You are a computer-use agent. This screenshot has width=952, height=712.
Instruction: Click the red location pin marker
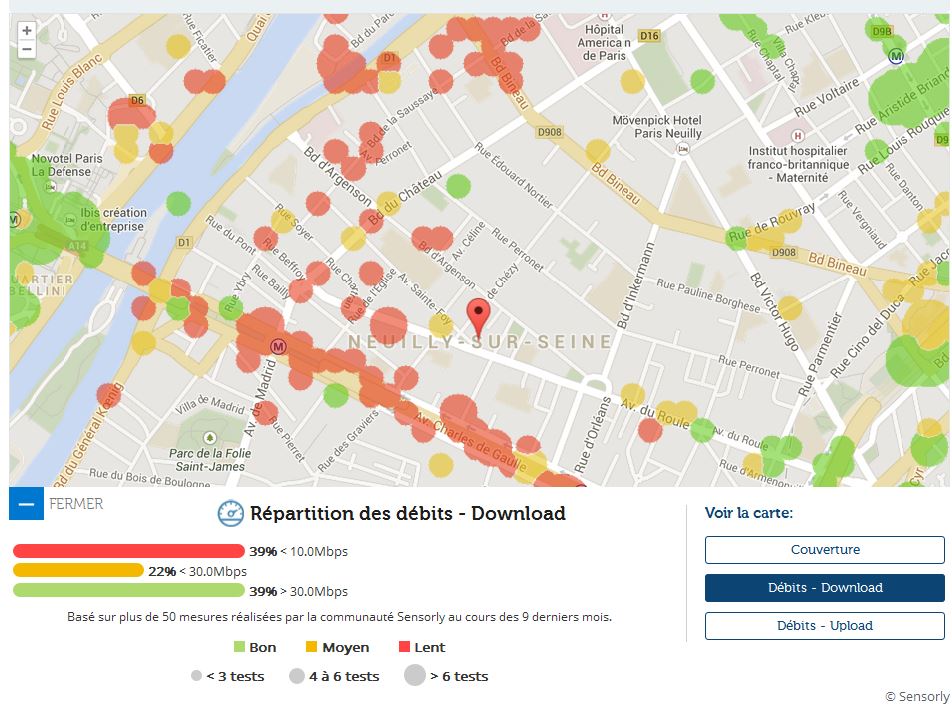479,316
